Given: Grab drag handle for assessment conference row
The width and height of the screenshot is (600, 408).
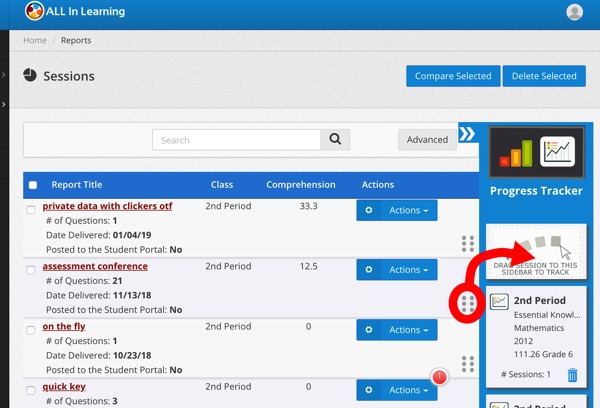Looking at the screenshot, I should click(x=467, y=303).
